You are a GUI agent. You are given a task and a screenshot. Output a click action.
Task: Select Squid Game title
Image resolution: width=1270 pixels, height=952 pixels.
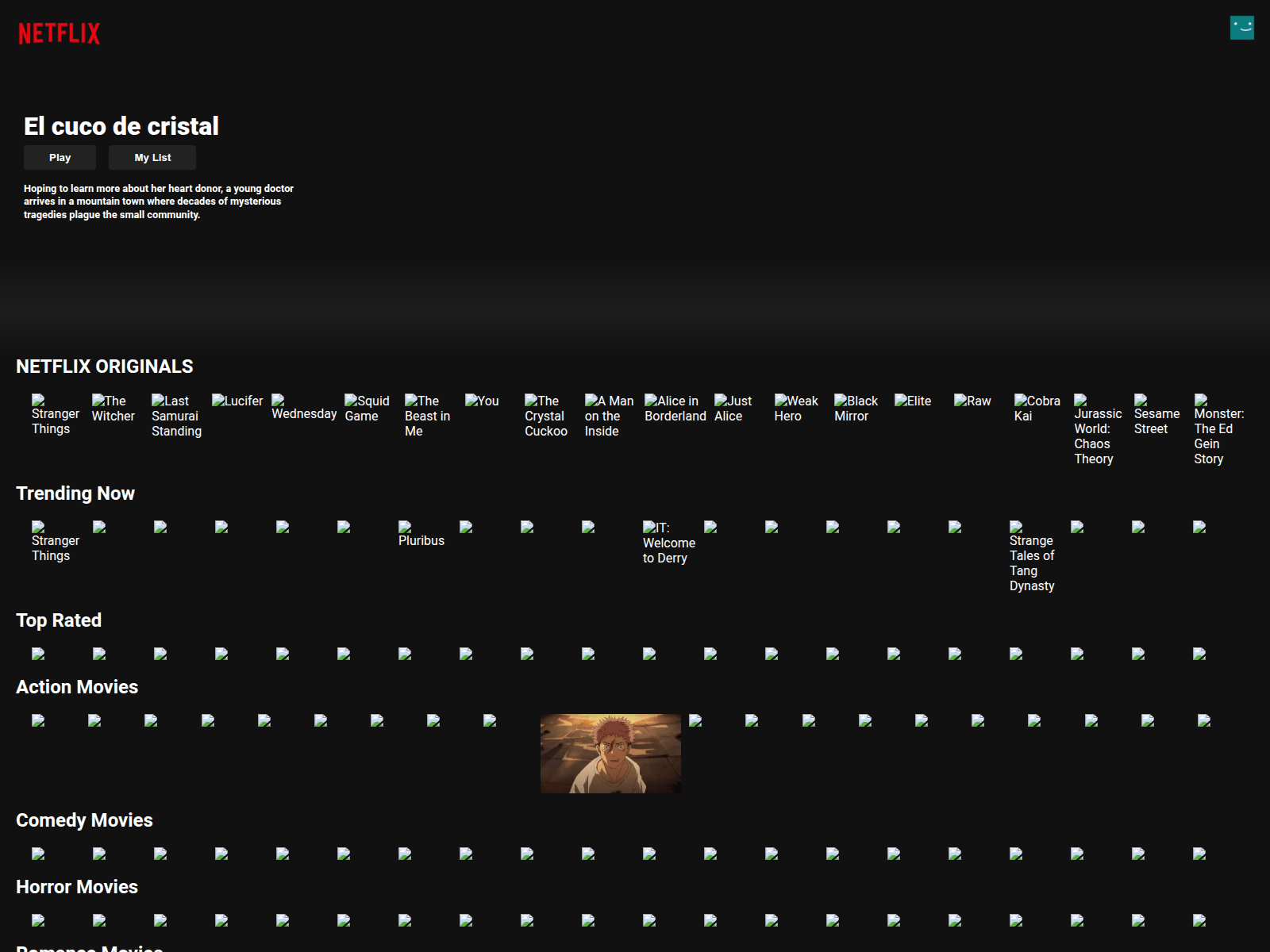[x=368, y=409]
